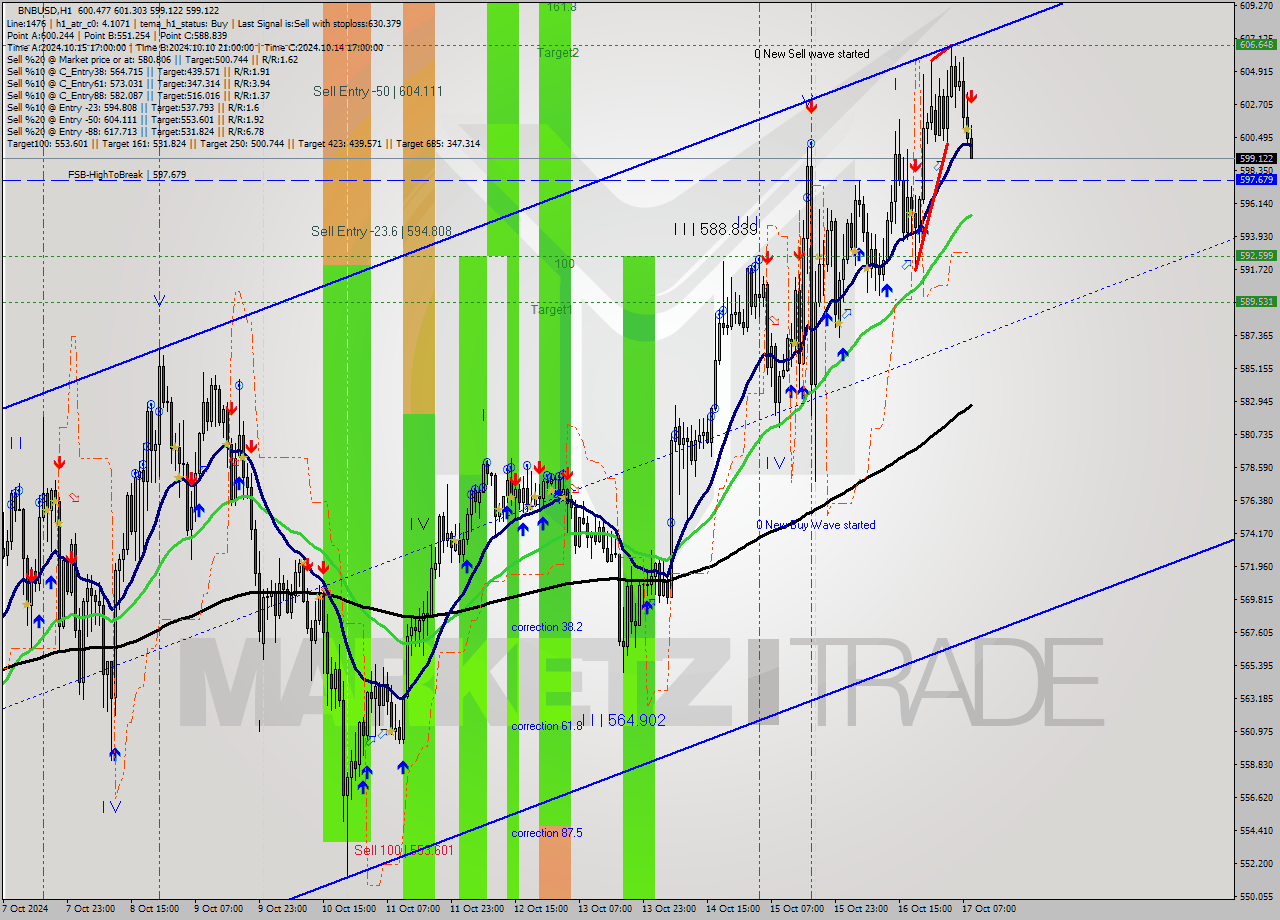Click the 17 Oct 07:00 time axis label
The width and height of the screenshot is (1280, 920).
(x=987, y=909)
